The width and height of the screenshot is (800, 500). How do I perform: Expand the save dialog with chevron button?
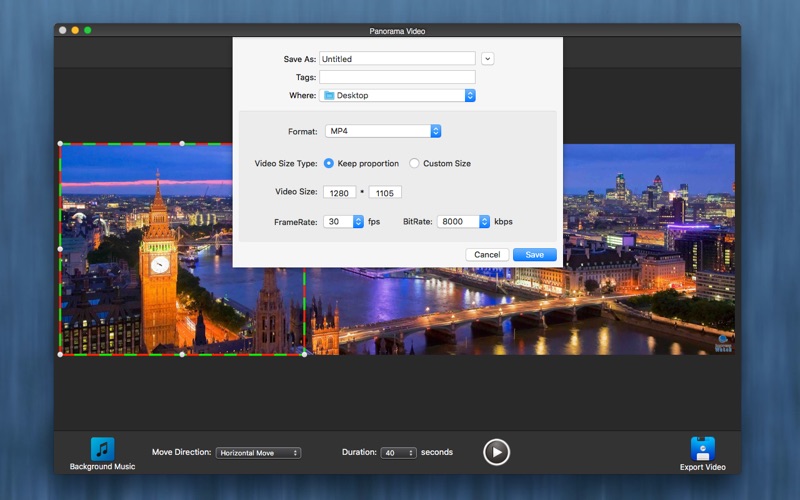tap(487, 59)
